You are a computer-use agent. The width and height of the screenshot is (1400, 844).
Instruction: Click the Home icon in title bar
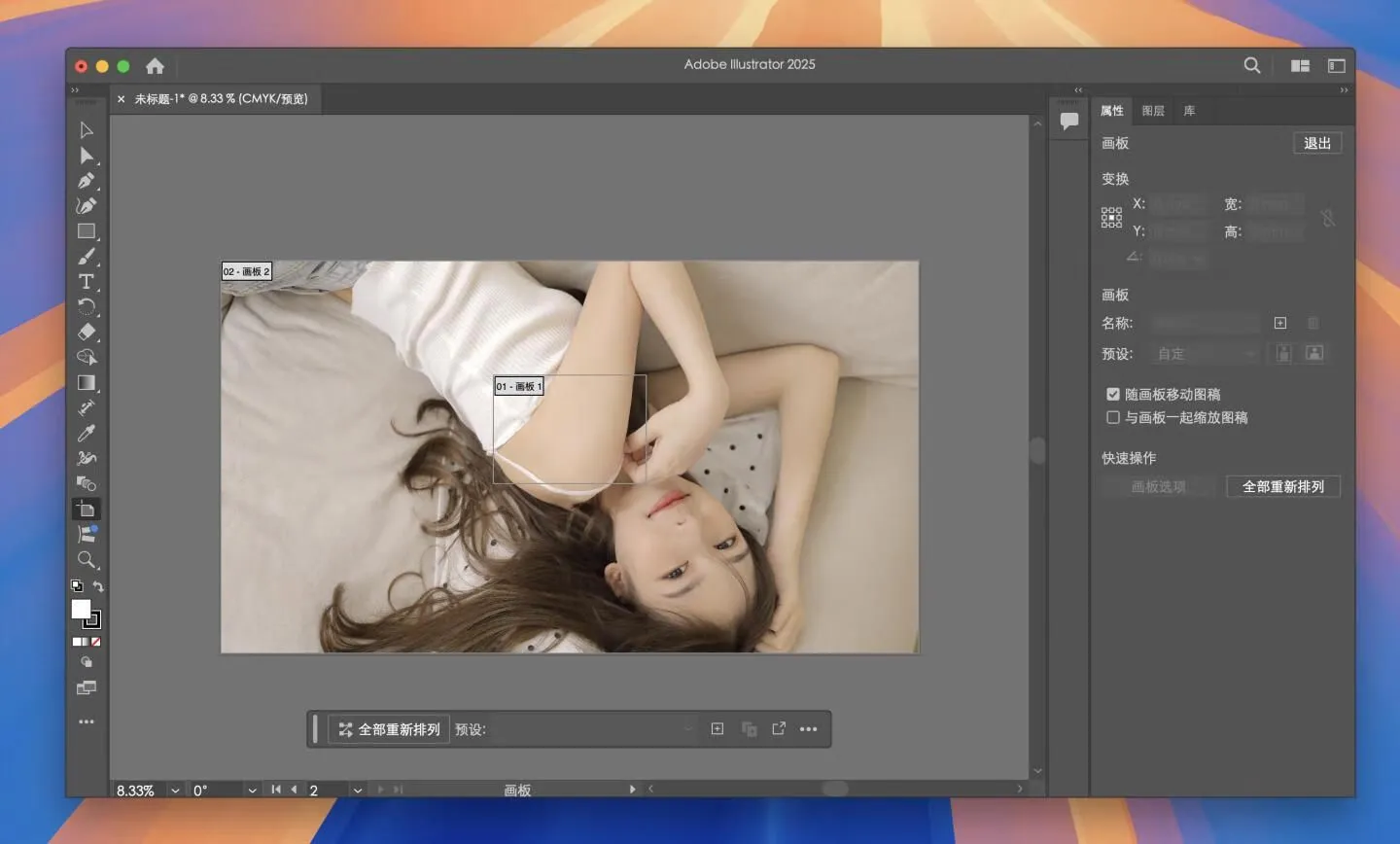[155, 66]
